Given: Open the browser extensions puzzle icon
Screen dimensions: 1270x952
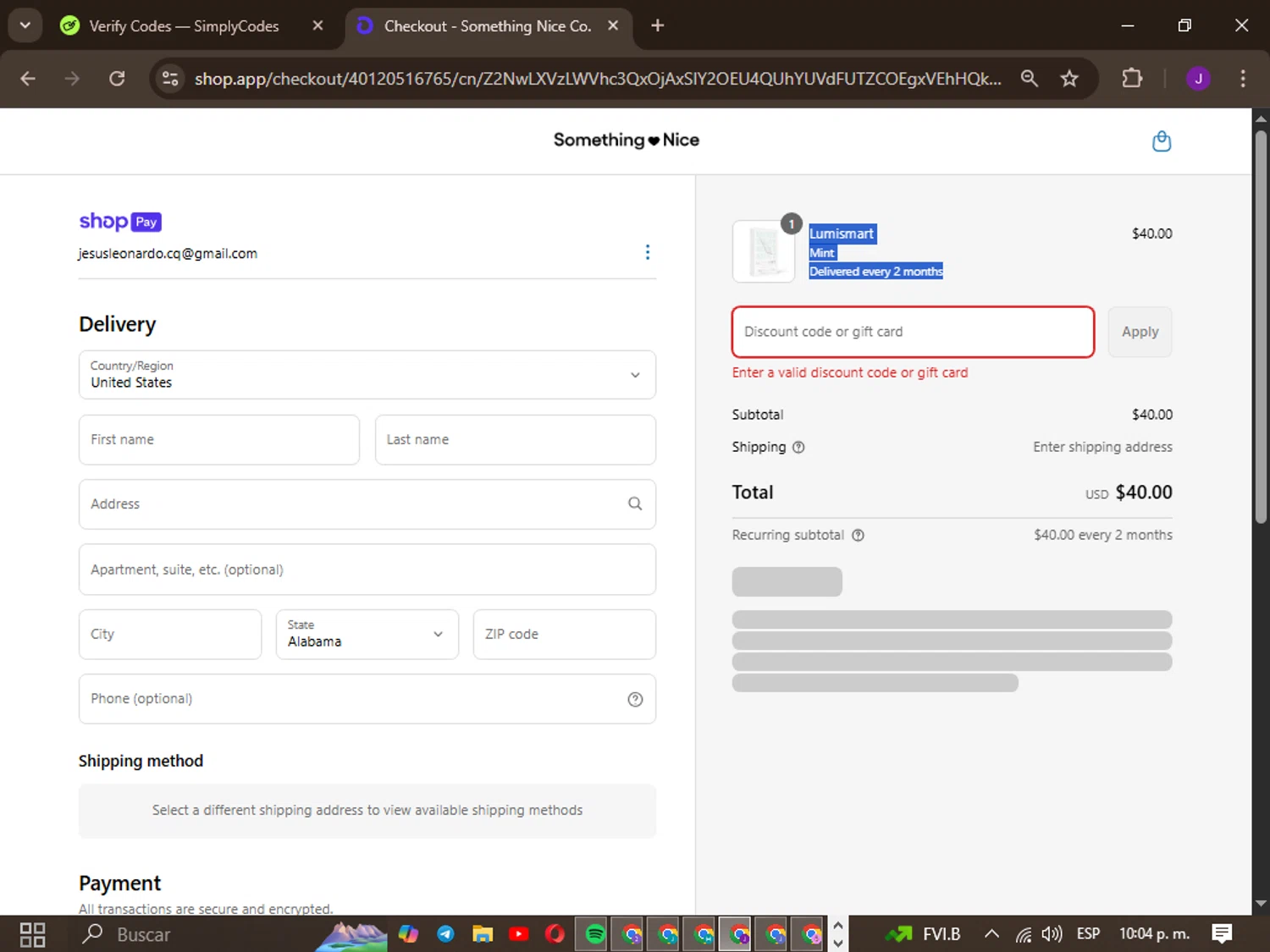Looking at the screenshot, I should coord(1132,79).
